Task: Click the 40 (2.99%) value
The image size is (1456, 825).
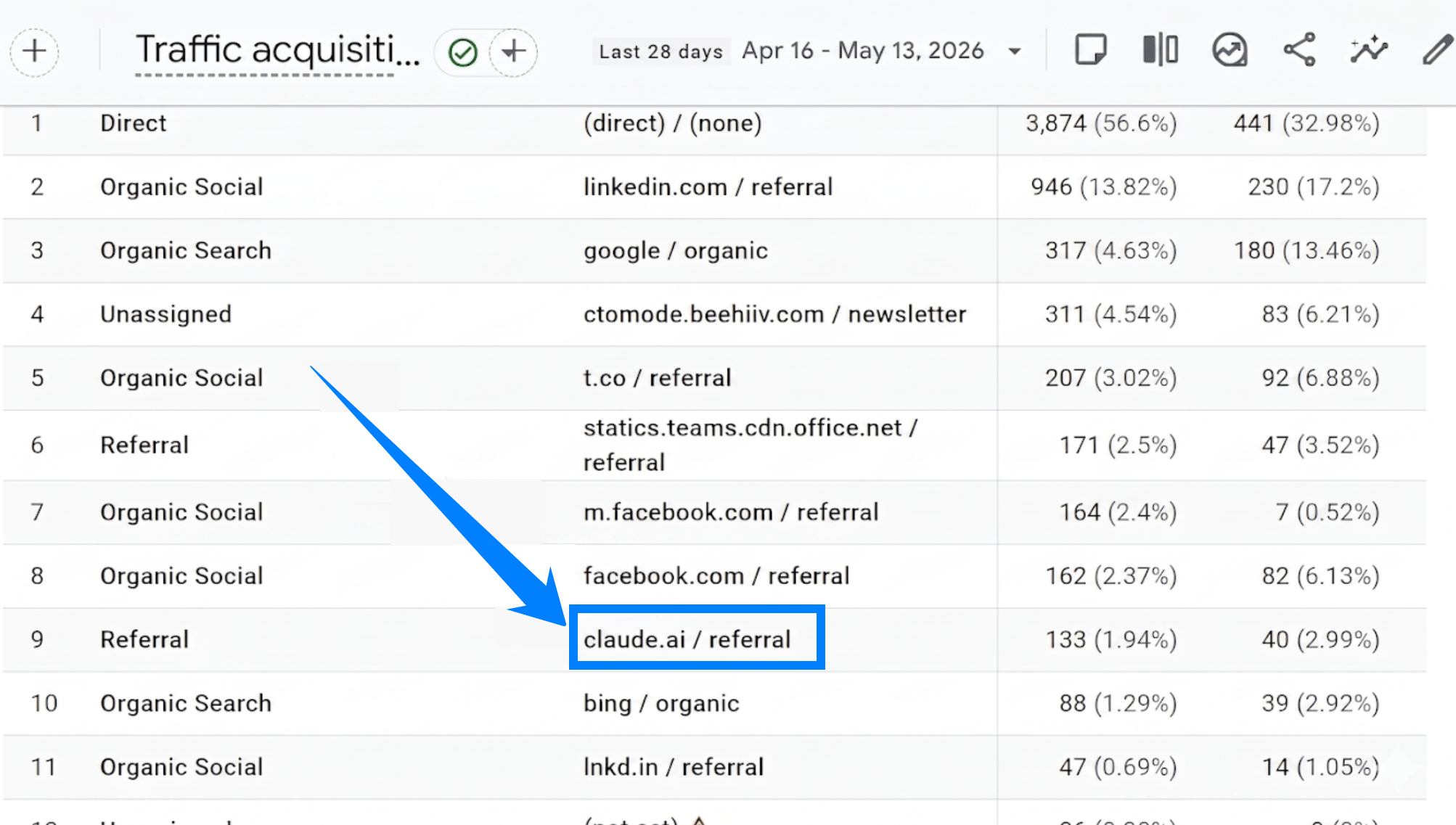Action: (1320, 640)
